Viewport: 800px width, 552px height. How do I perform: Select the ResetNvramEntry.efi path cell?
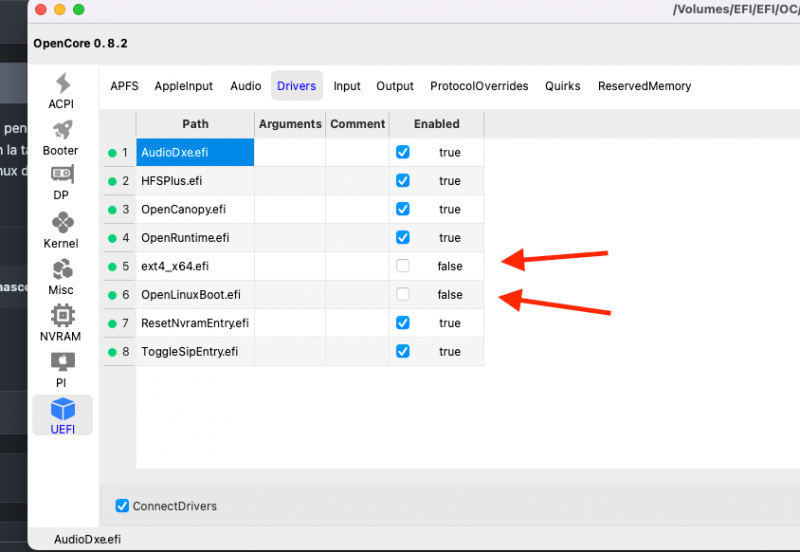pos(195,323)
